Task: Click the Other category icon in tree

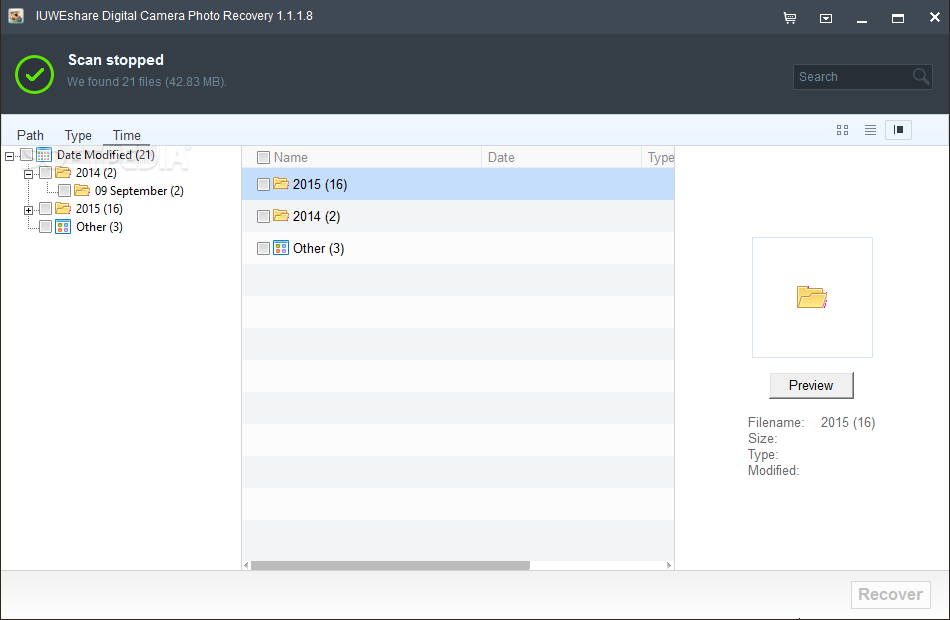Action: tap(63, 227)
